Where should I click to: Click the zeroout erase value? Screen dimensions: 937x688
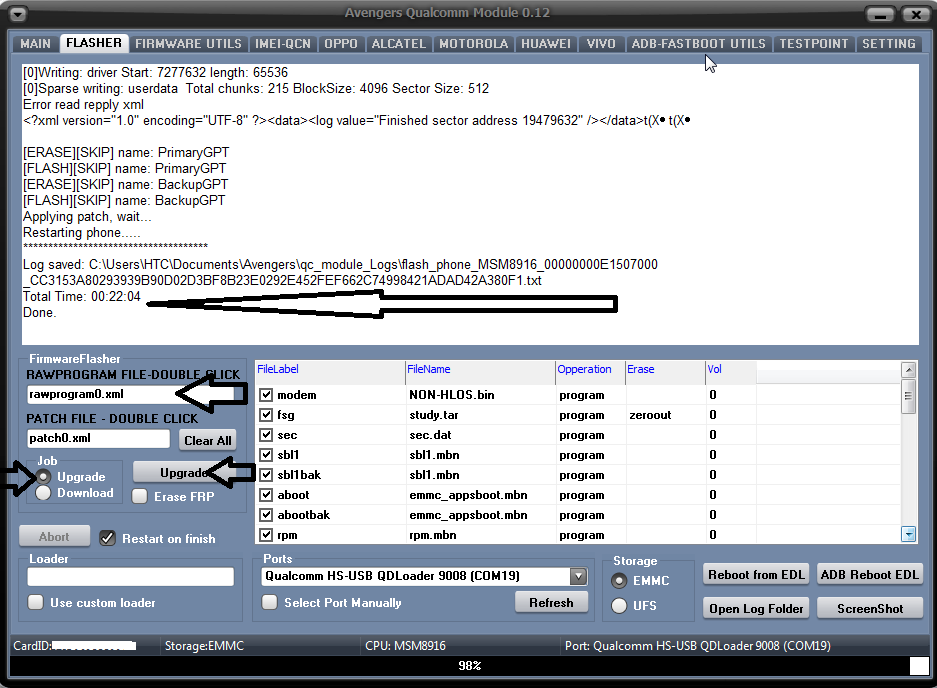click(650, 415)
